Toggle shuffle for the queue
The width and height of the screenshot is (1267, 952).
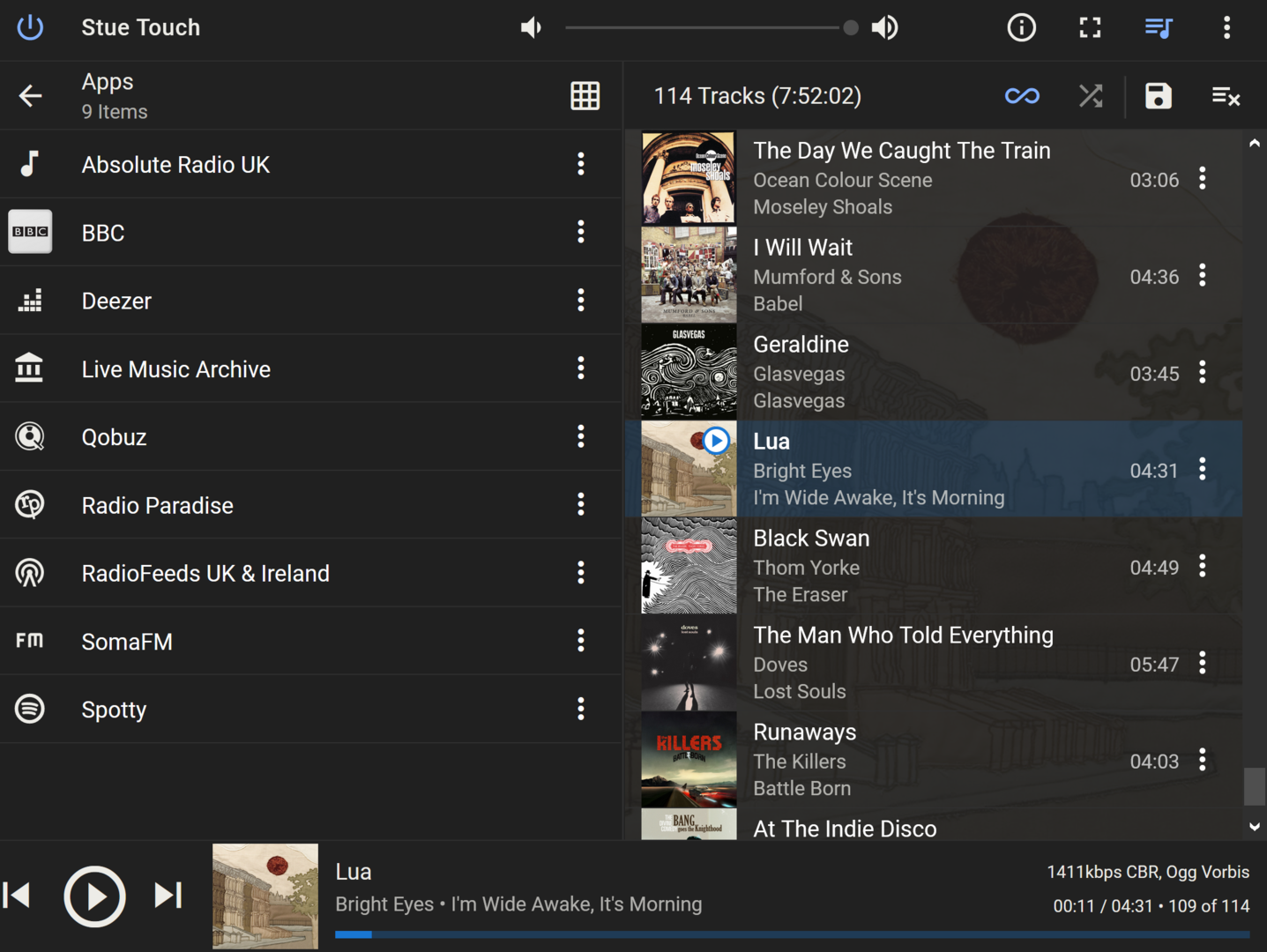(1091, 95)
